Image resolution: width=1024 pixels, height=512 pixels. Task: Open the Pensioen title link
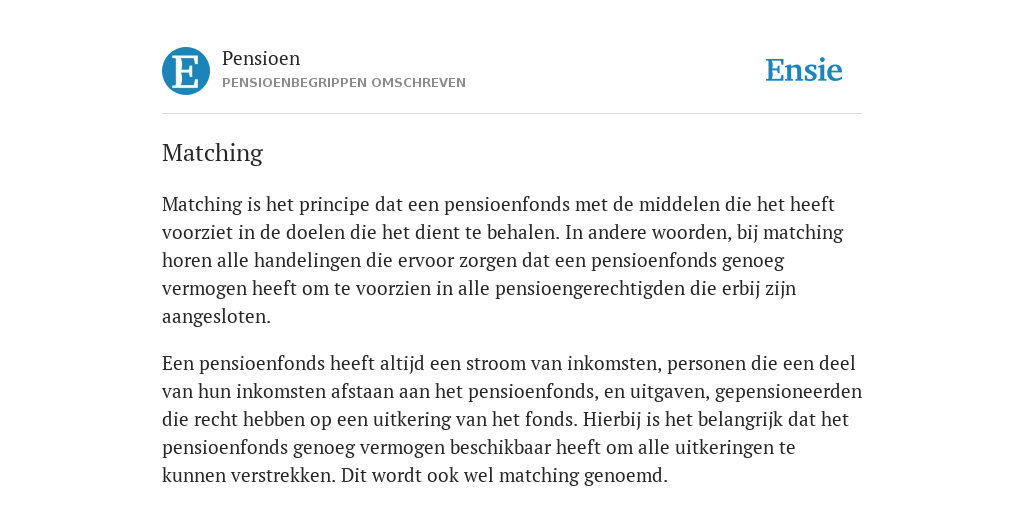click(261, 58)
